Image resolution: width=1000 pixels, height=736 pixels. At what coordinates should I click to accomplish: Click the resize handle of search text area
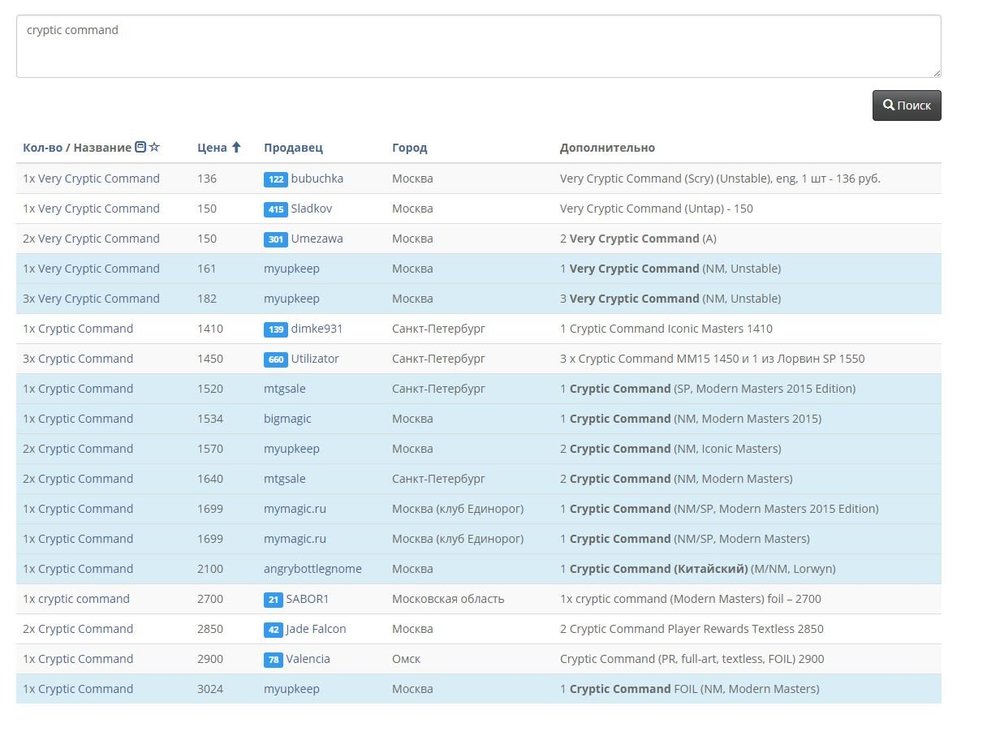pos(936,73)
